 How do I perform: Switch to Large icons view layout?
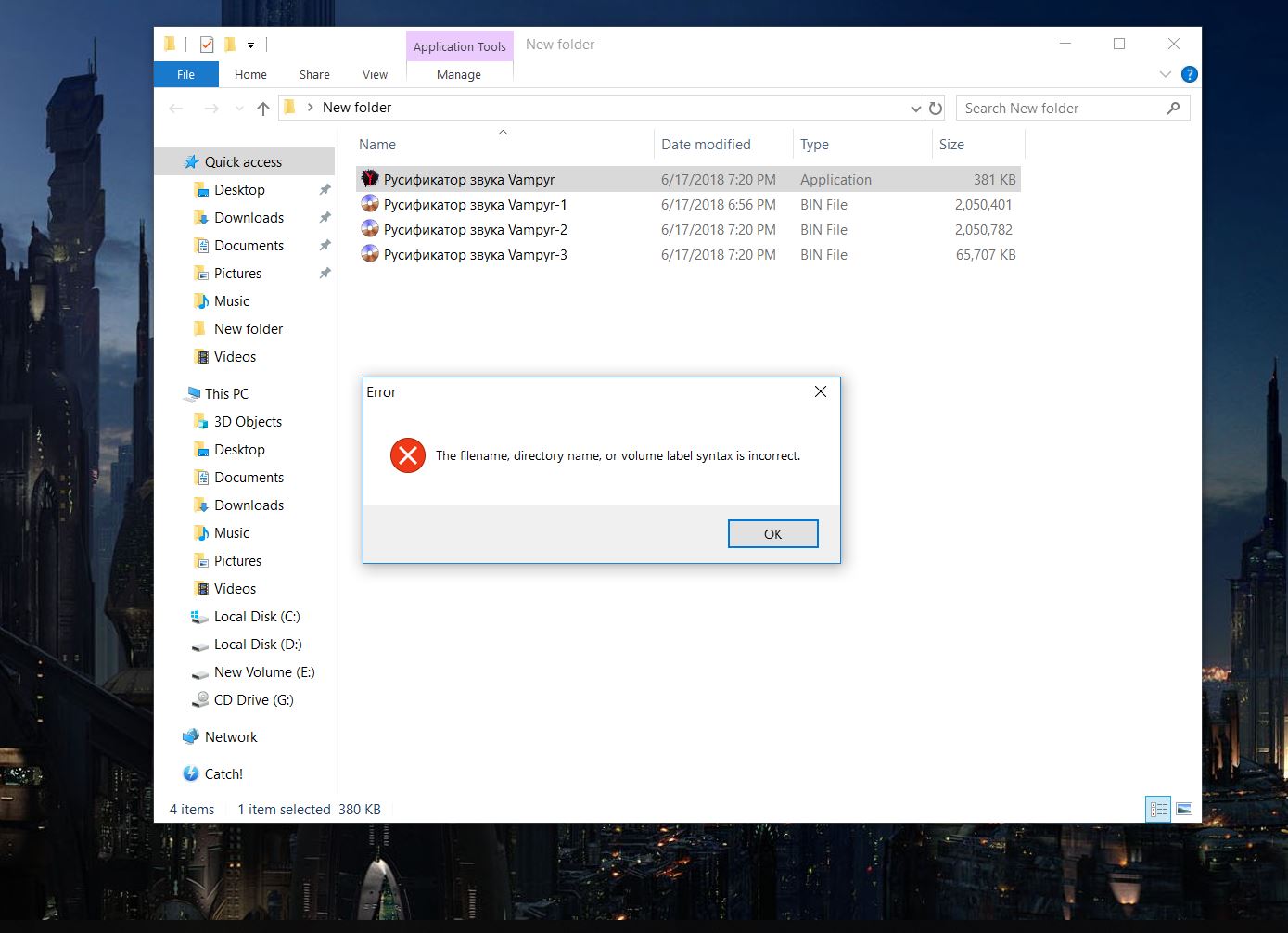point(1184,809)
